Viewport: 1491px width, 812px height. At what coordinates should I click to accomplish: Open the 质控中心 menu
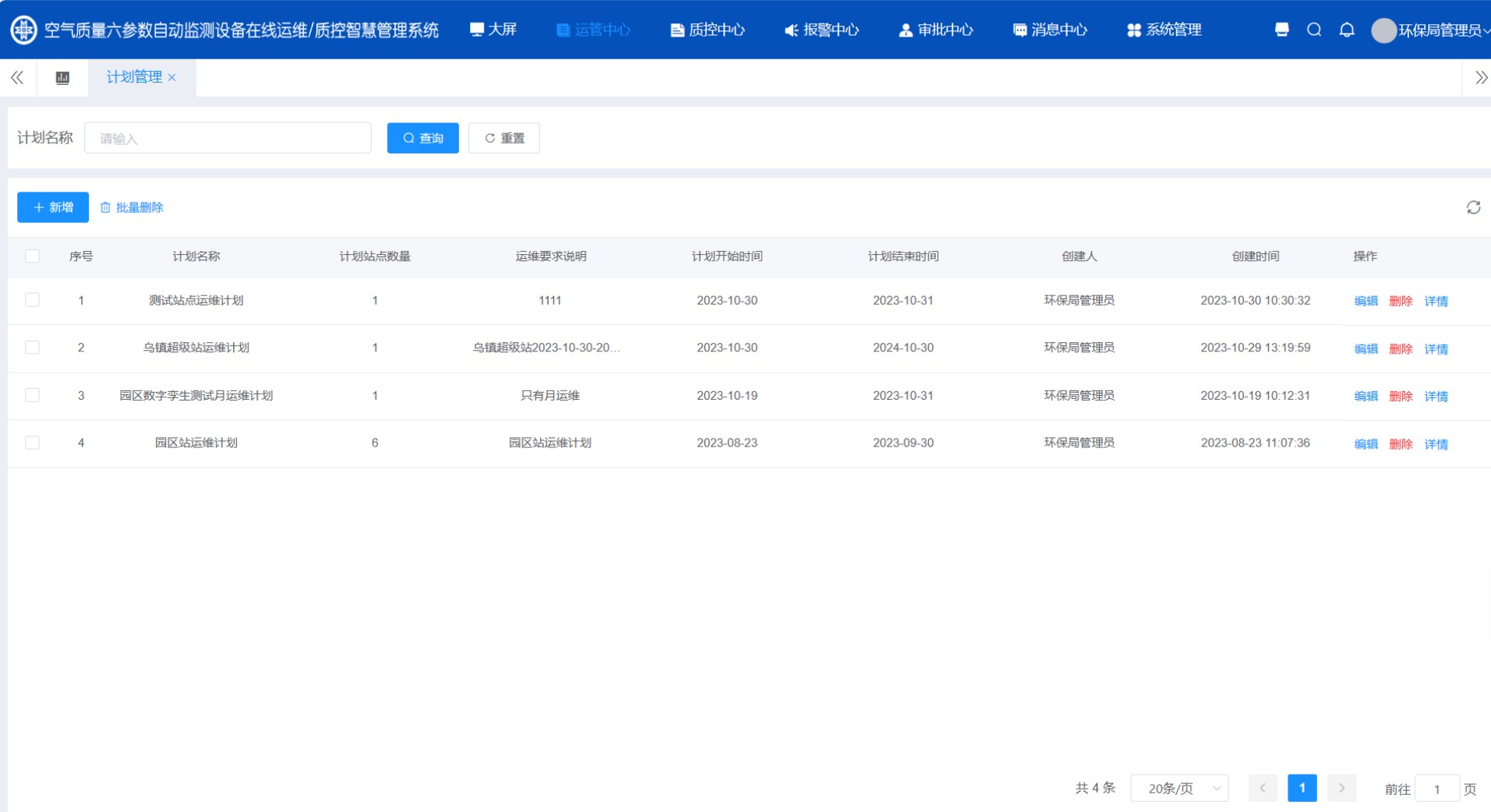(708, 30)
